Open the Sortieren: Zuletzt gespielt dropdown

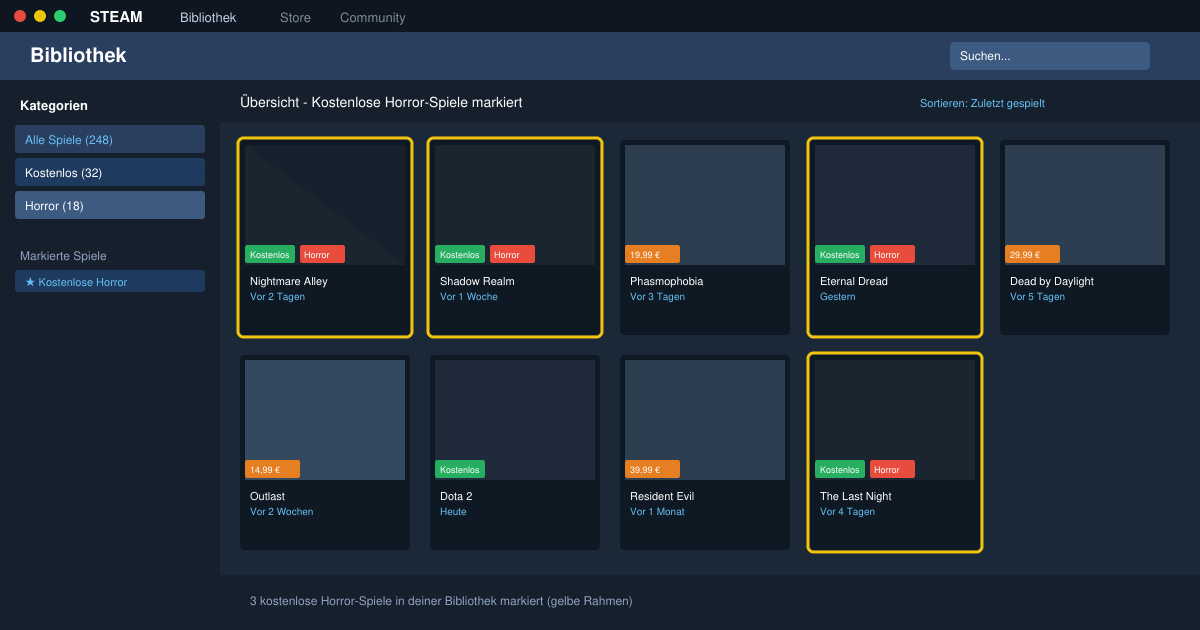pyautogui.click(x=982, y=103)
